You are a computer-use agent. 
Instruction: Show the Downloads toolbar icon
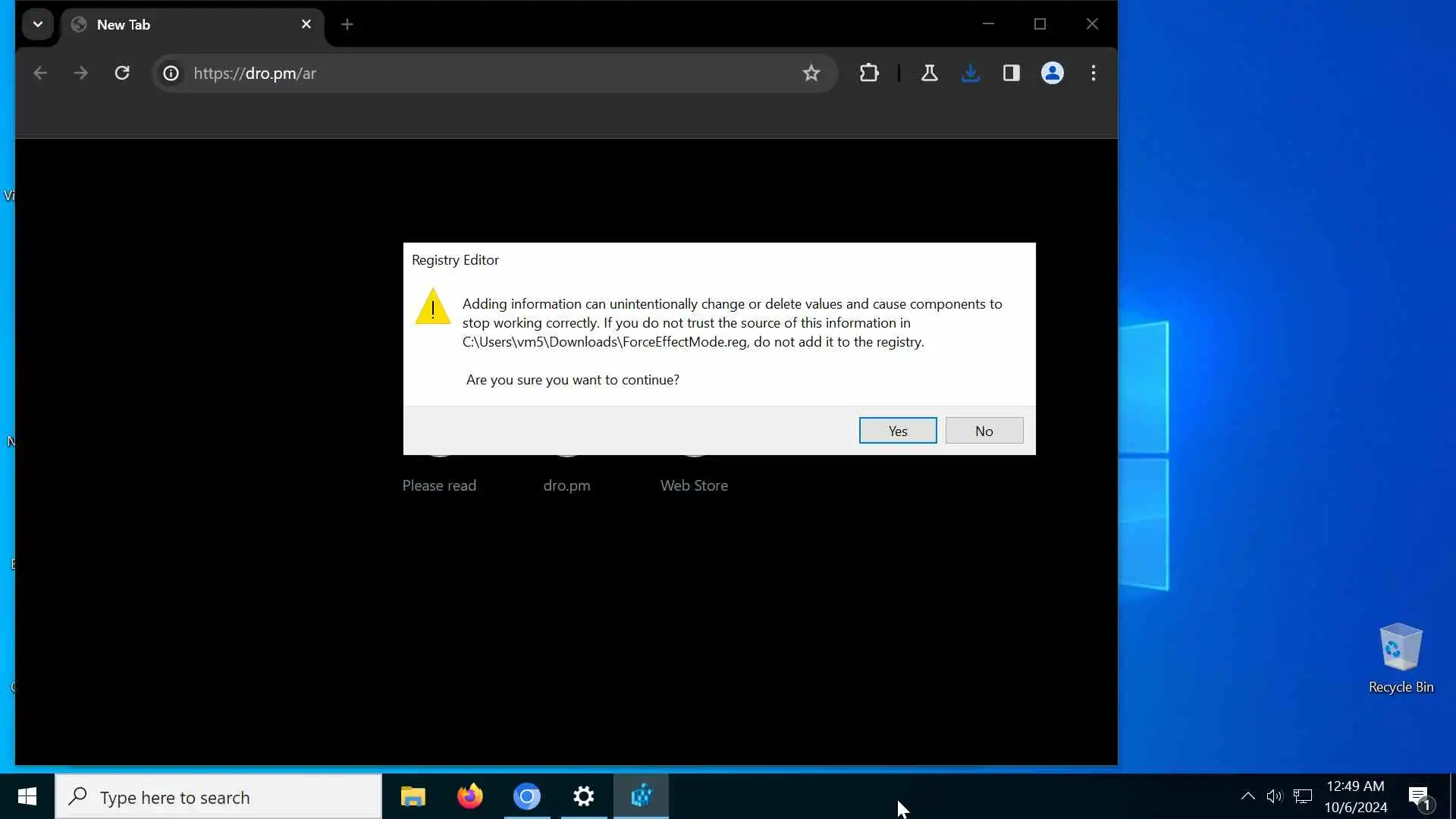[x=970, y=74]
